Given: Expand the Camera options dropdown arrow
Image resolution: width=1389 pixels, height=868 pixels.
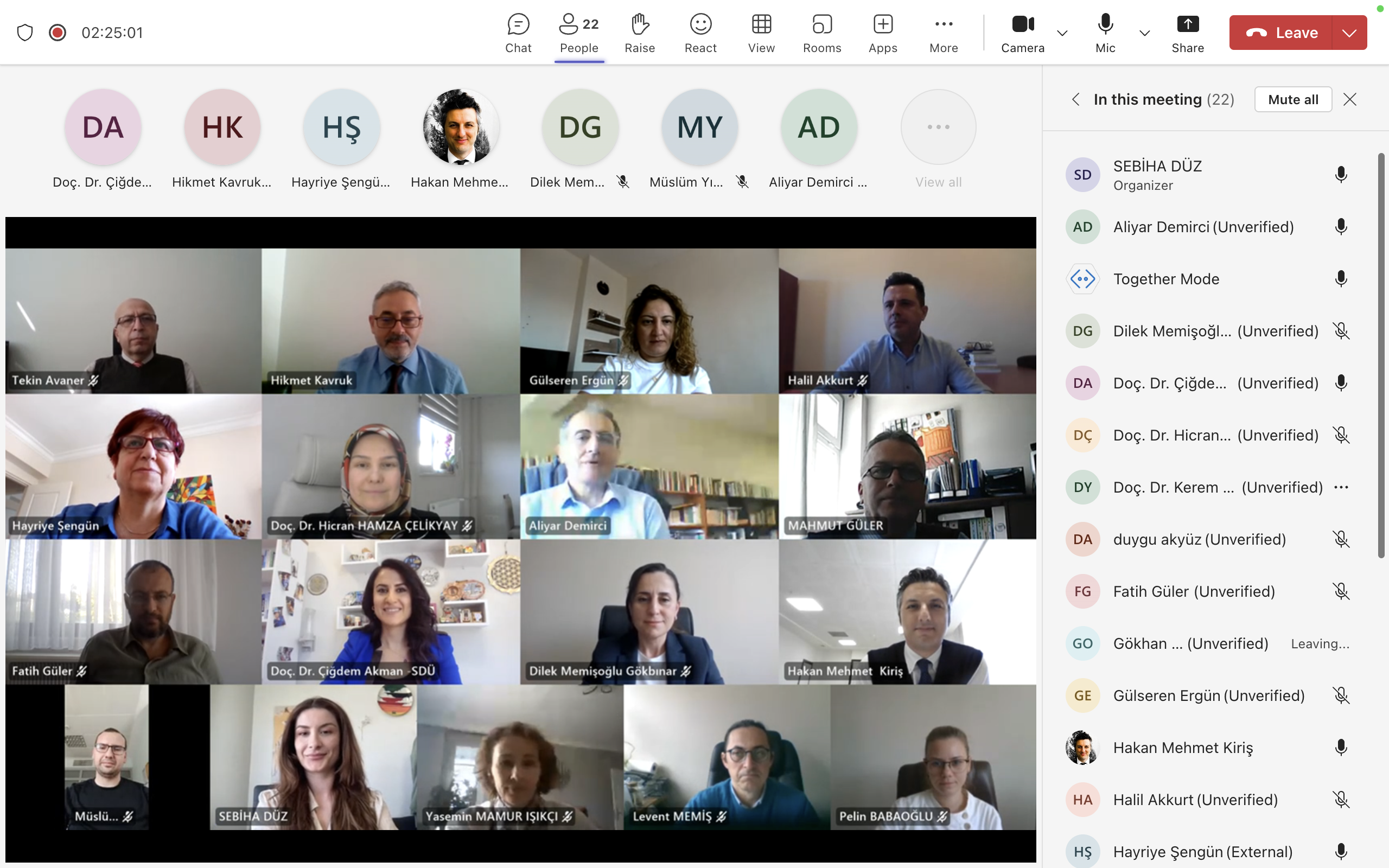Looking at the screenshot, I should point(1062,33).
